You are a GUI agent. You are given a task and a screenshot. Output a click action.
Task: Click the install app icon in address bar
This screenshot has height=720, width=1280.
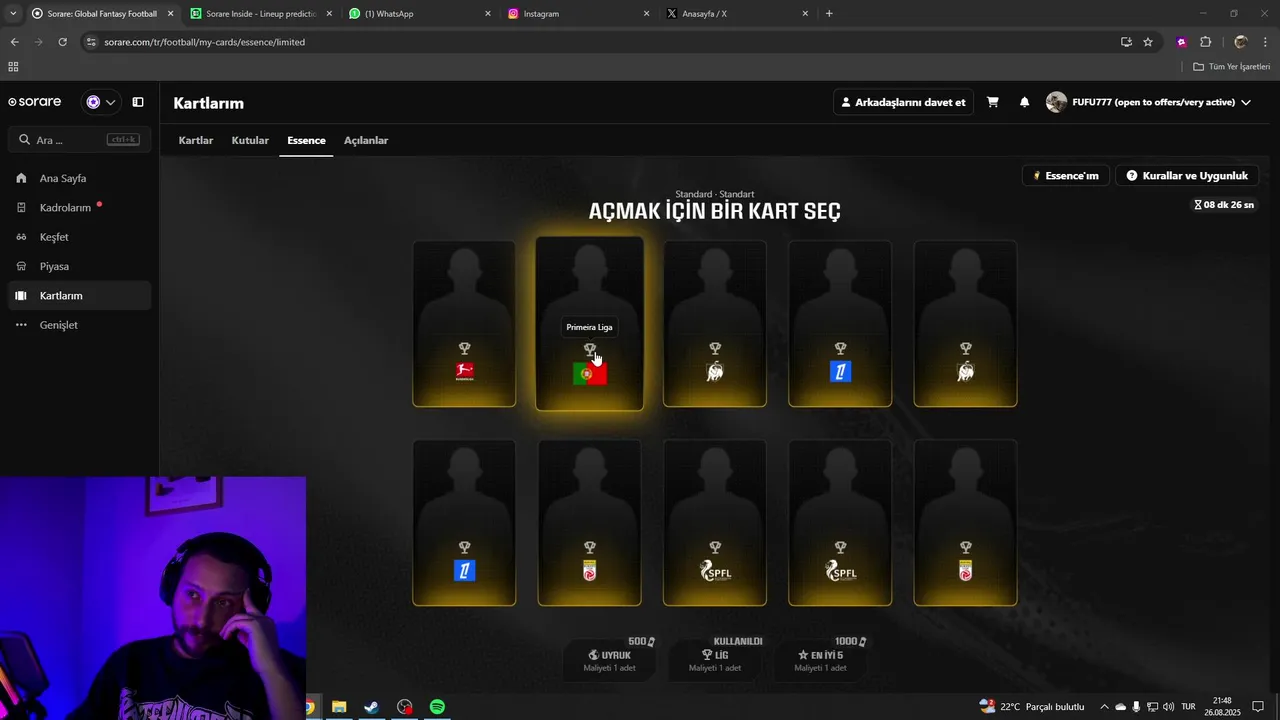1126,42
